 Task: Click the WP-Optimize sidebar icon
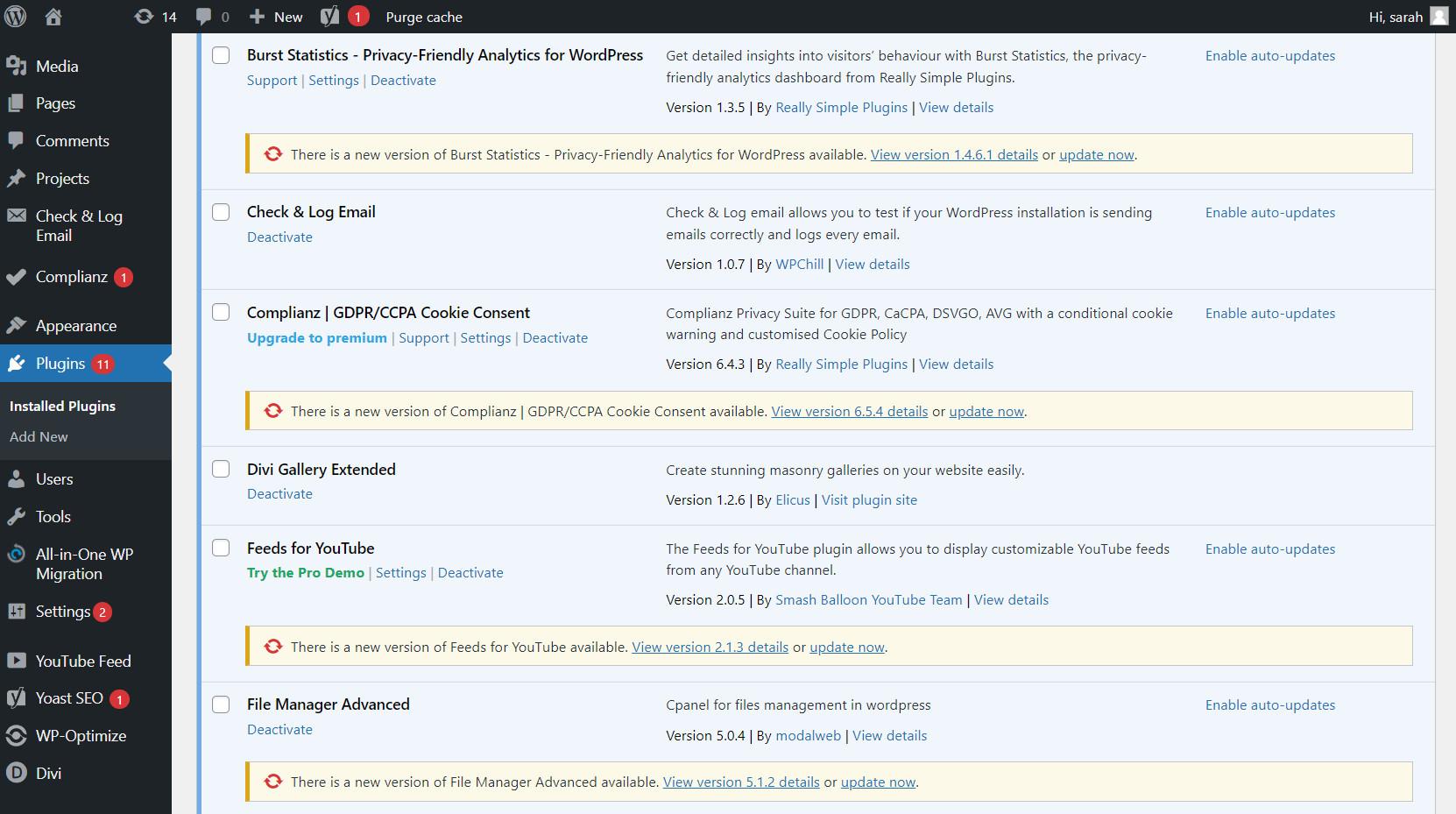16,735
